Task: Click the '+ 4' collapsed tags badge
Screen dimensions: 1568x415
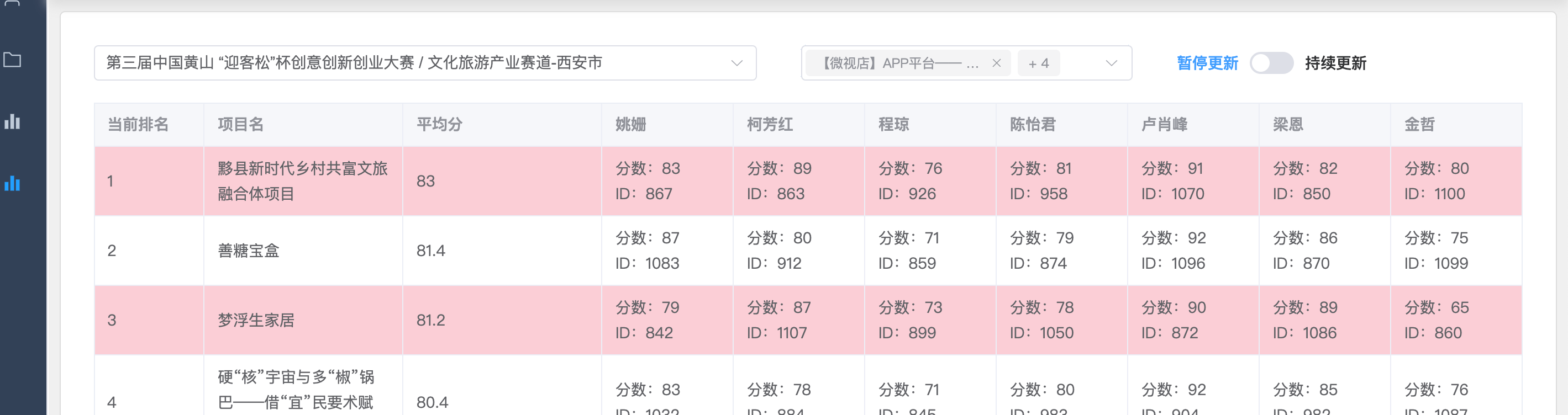Action: (1038, 63)
